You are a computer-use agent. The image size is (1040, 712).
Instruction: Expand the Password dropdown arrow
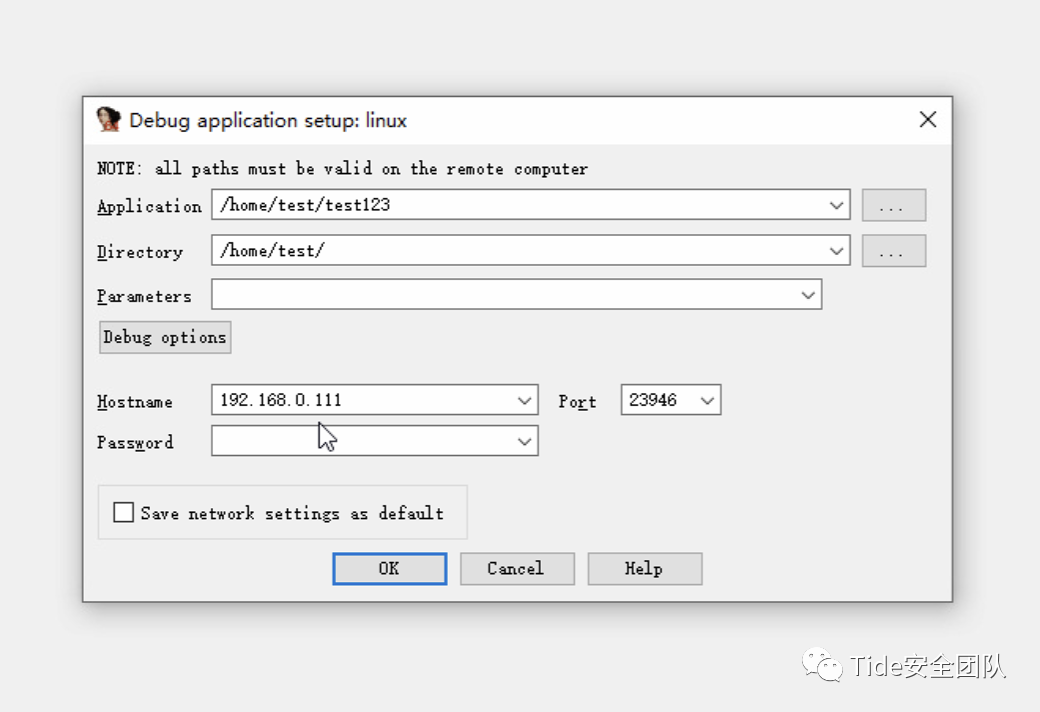[x=525, y=441]
